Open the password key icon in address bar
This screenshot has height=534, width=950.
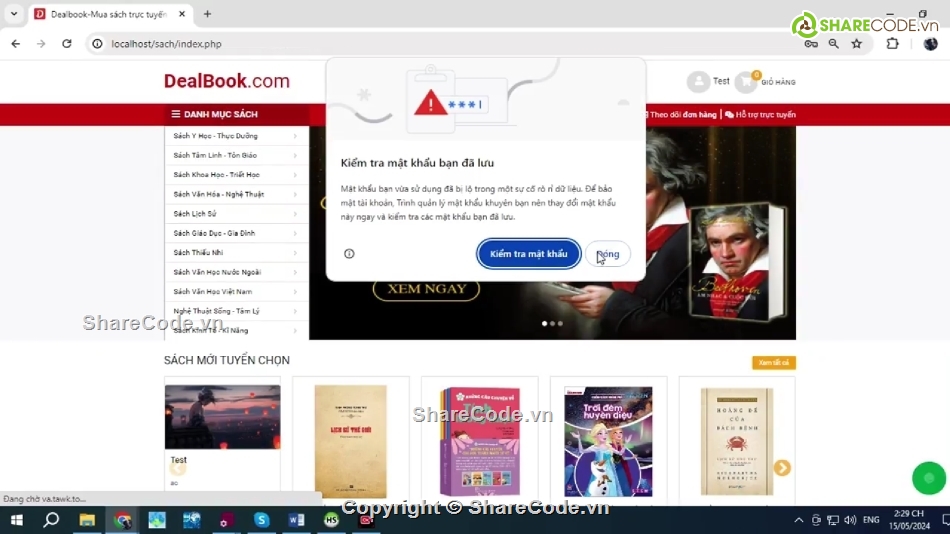tap(811, 44)
